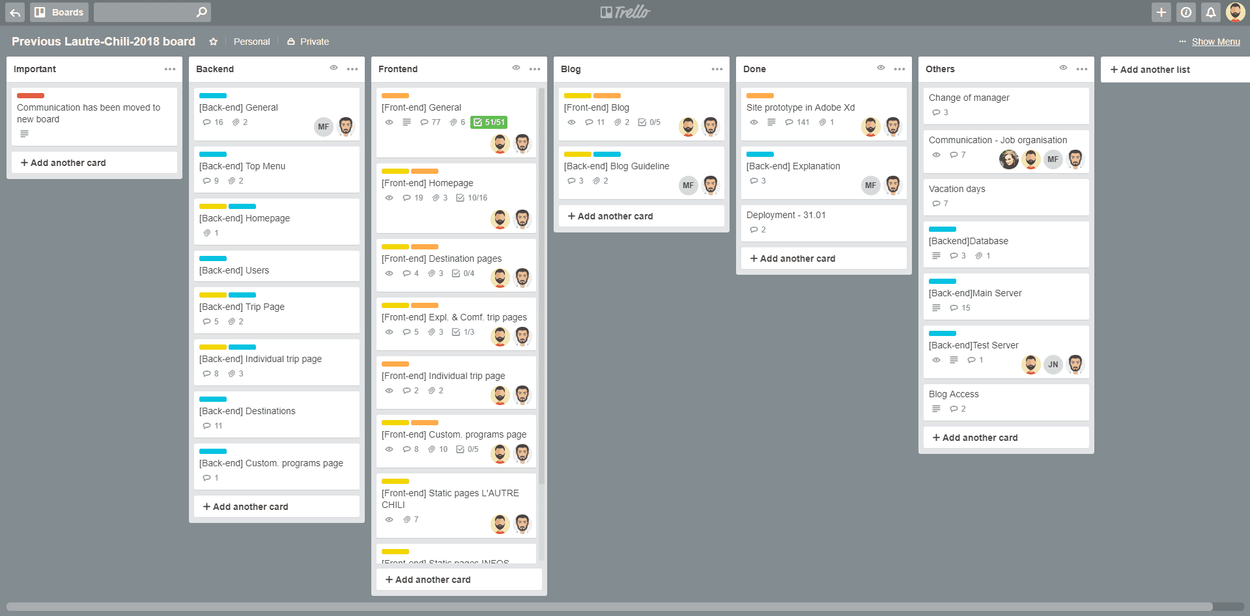The height and width of the screenshot is (616, 1250).
Task: Click the green 51/51 checklist badge
Action: (489, 122)
